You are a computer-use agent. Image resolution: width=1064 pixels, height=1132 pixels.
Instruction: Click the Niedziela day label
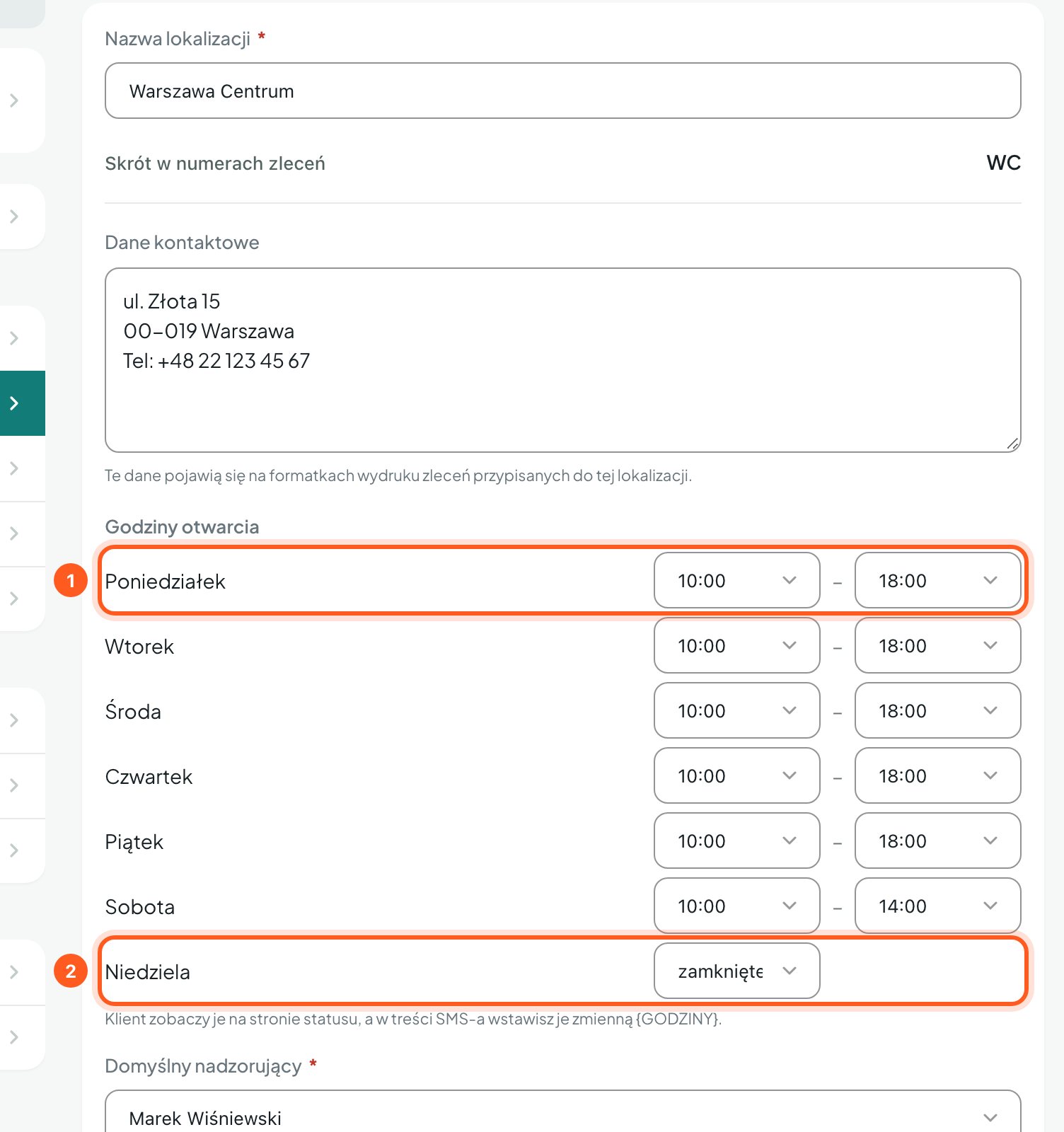[x=147, y=972]
